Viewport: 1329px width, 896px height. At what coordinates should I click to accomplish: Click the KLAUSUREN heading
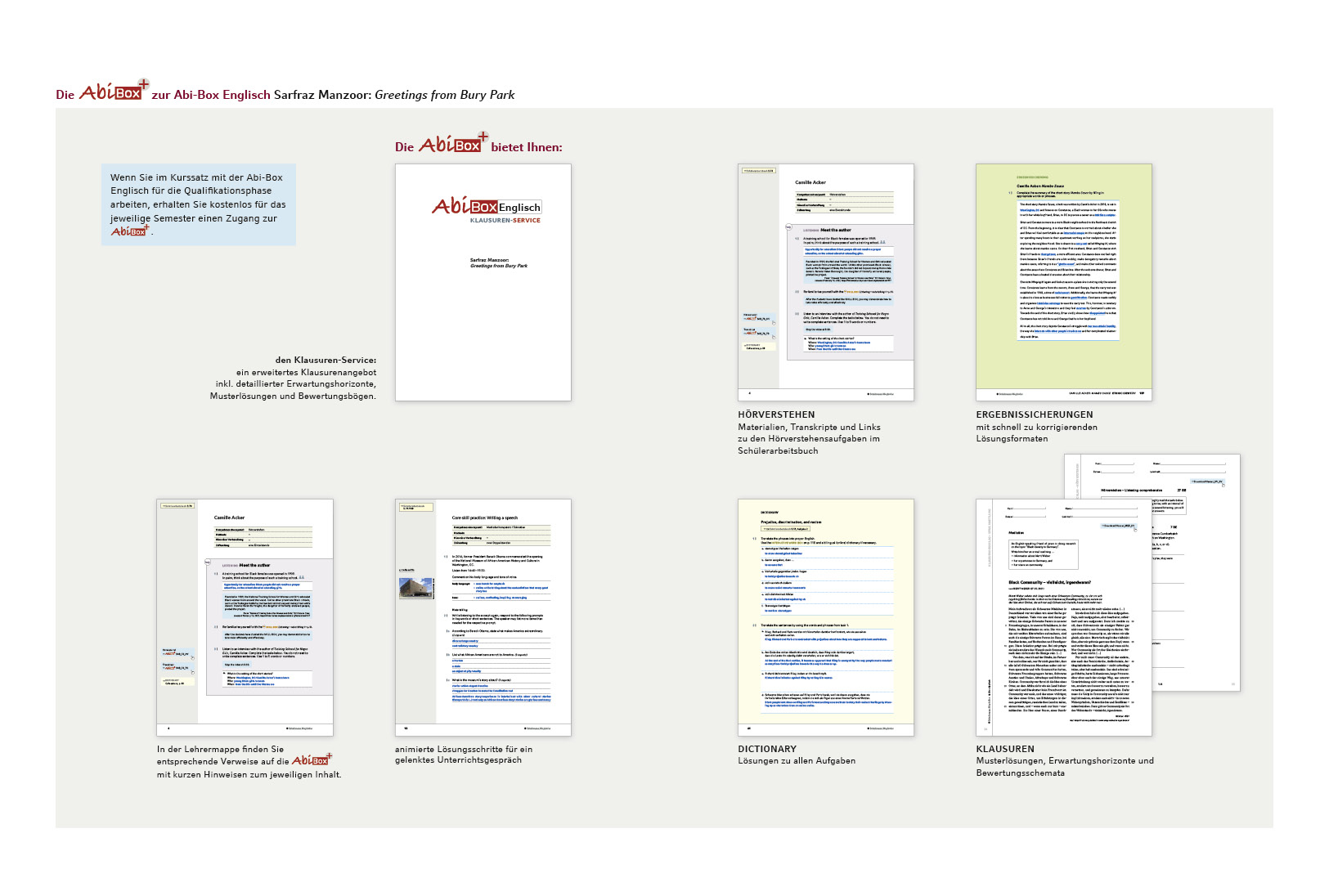(x=1004, y=749)
